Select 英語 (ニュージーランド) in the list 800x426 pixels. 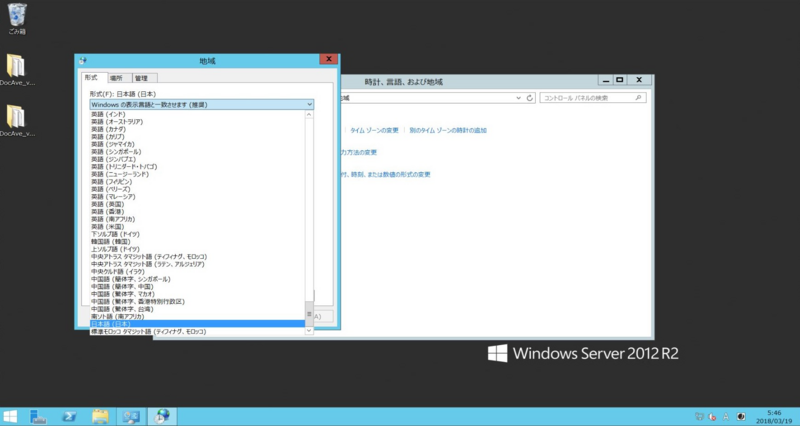[x=197, y=174]
